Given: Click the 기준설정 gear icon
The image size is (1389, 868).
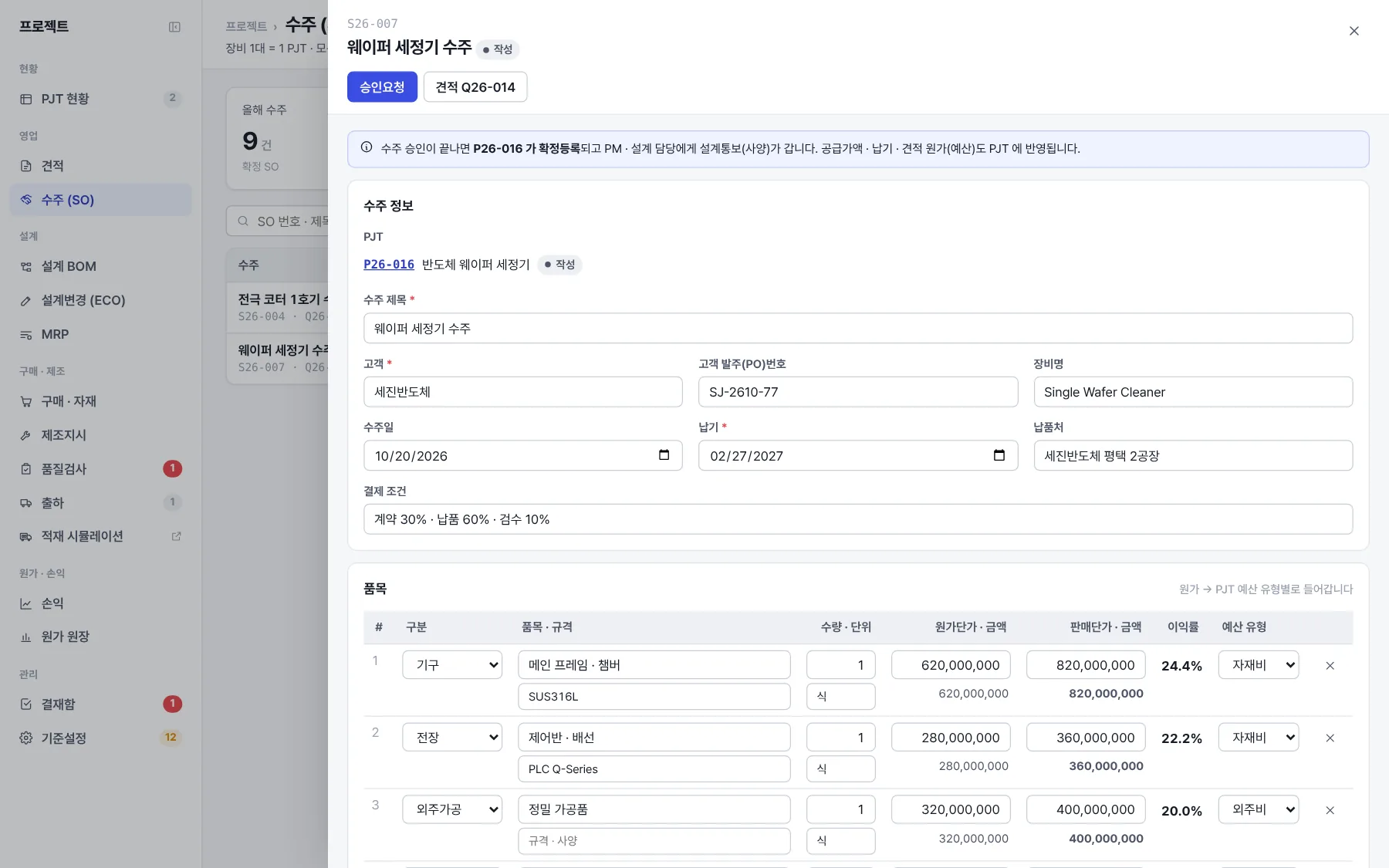Looking at the screenshot, I should (26, 738).
